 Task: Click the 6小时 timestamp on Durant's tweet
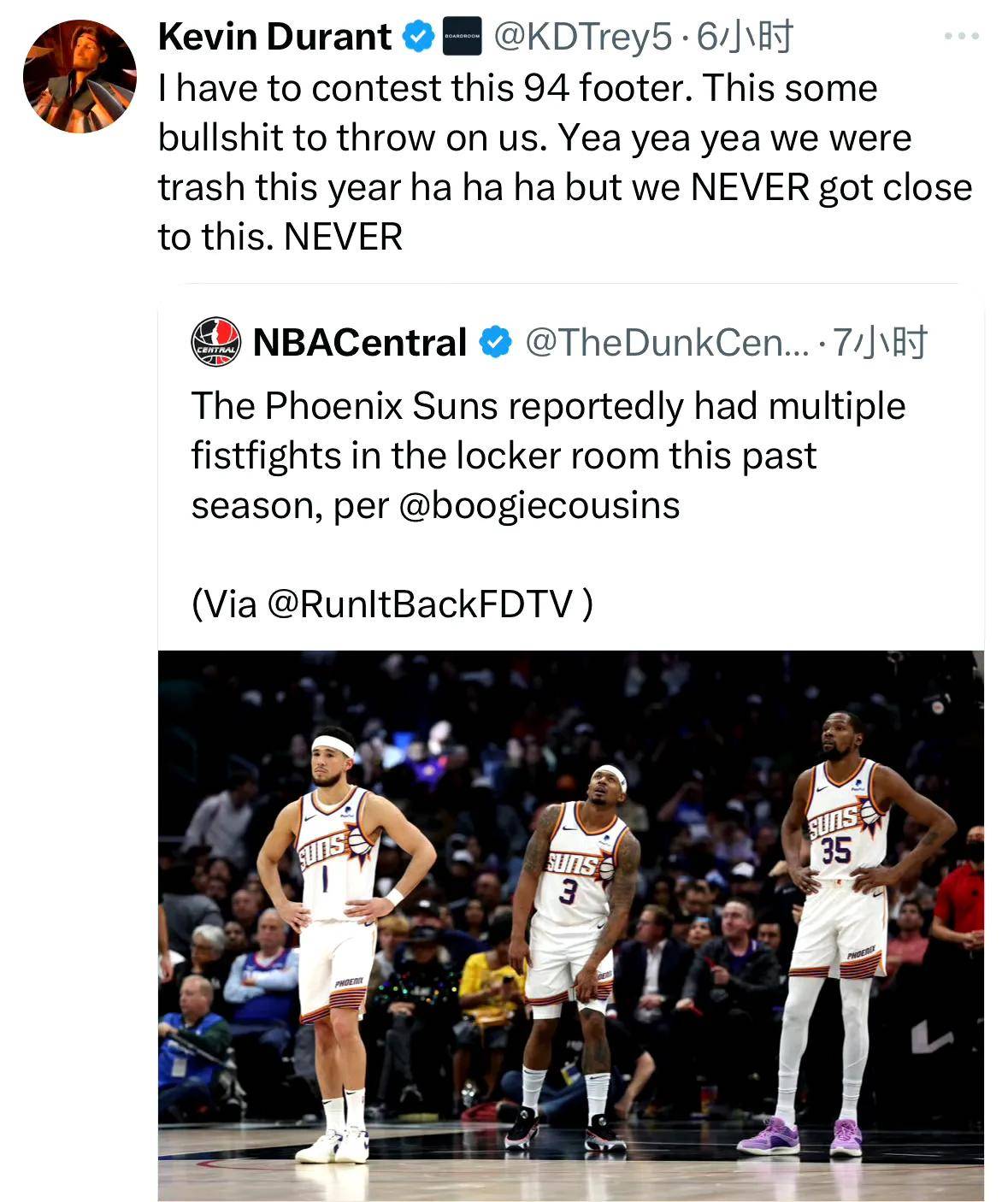(745, 37)
